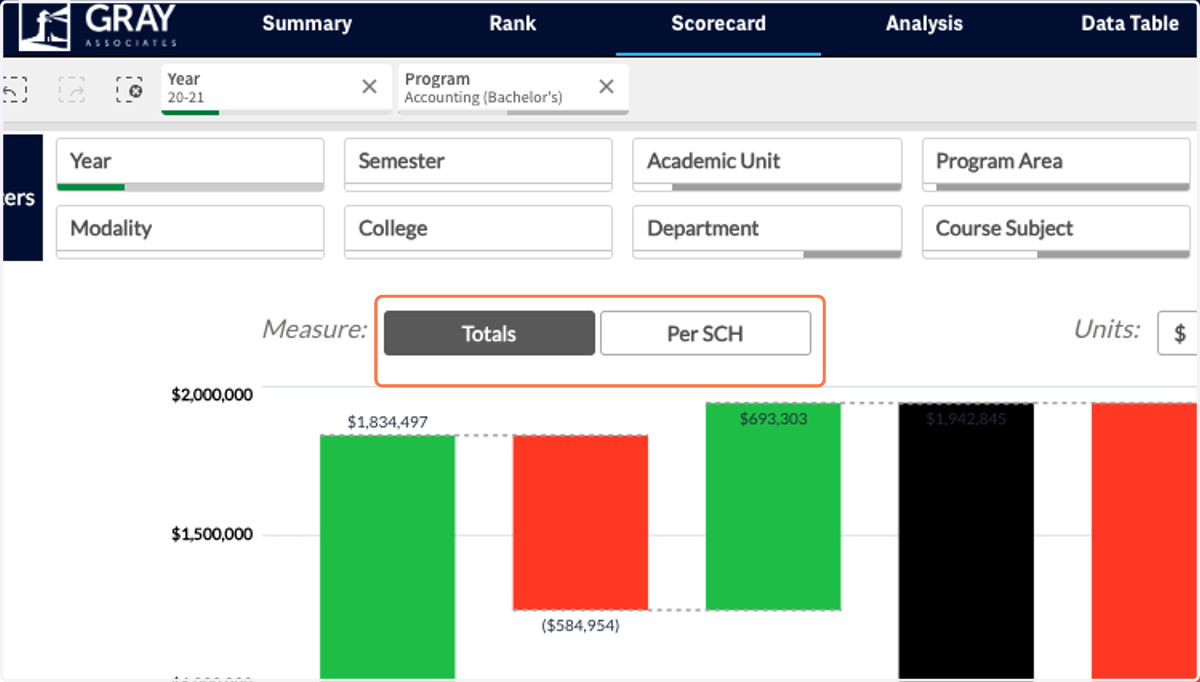This screenshot has width=1200, height=682.
Task: Click the Measure: label
Action: coord(314,329)
